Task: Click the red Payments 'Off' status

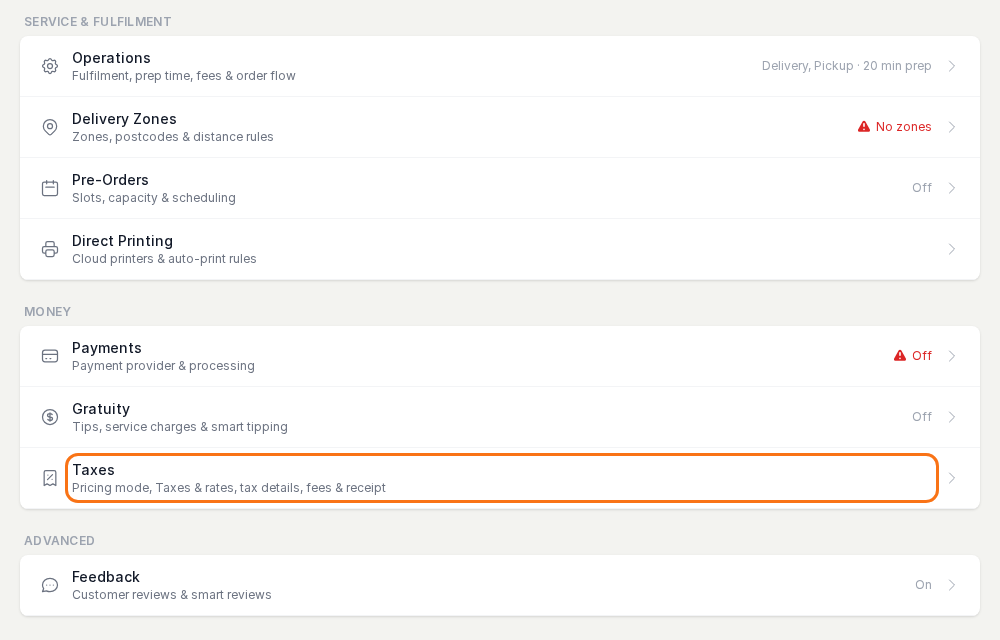Action: click(x=922, y=356)
